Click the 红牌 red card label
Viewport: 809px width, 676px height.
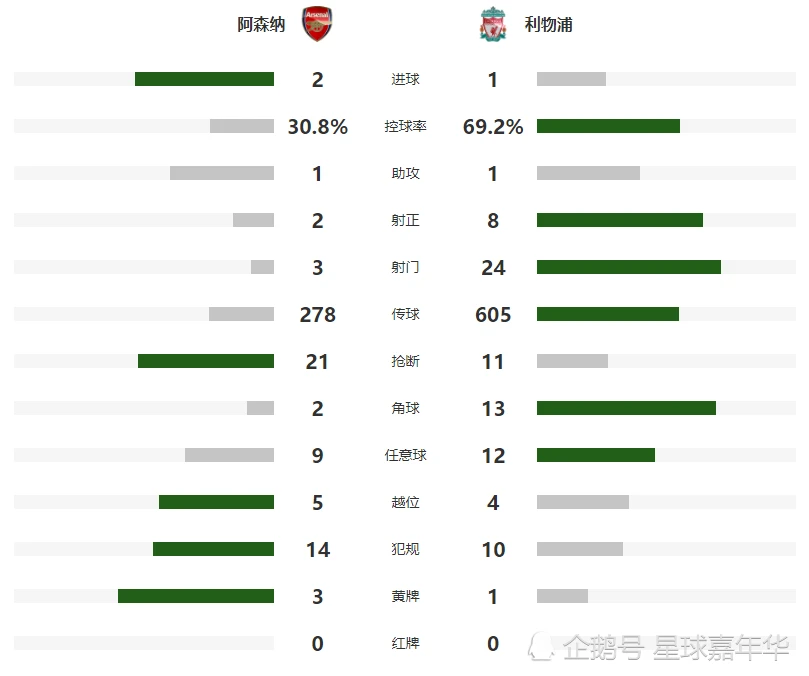coord(405,643)
